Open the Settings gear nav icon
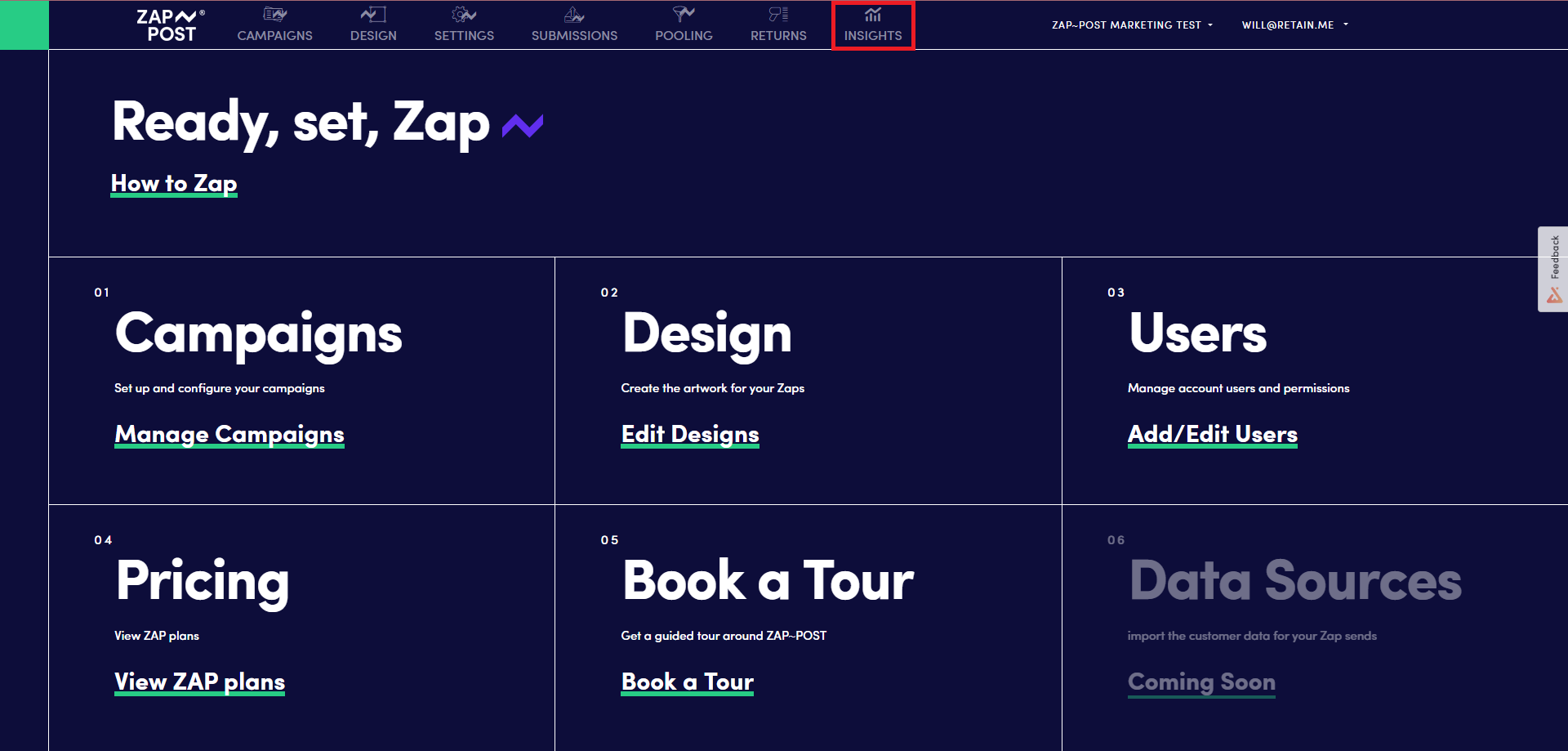 [x=464, y=15]
